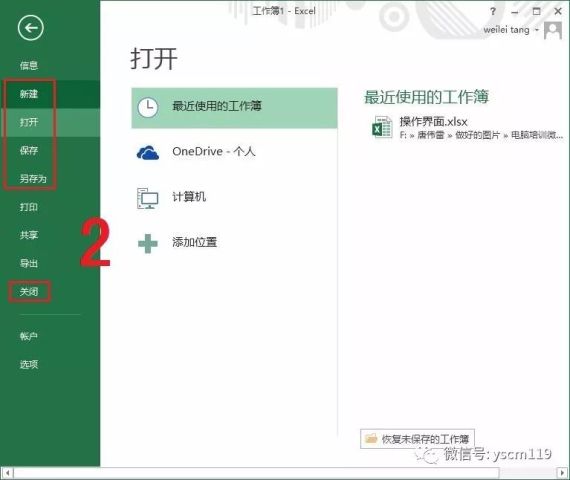Click the computer monitor icon
Viewport: 570px width, 480px height.
[148, 199]
